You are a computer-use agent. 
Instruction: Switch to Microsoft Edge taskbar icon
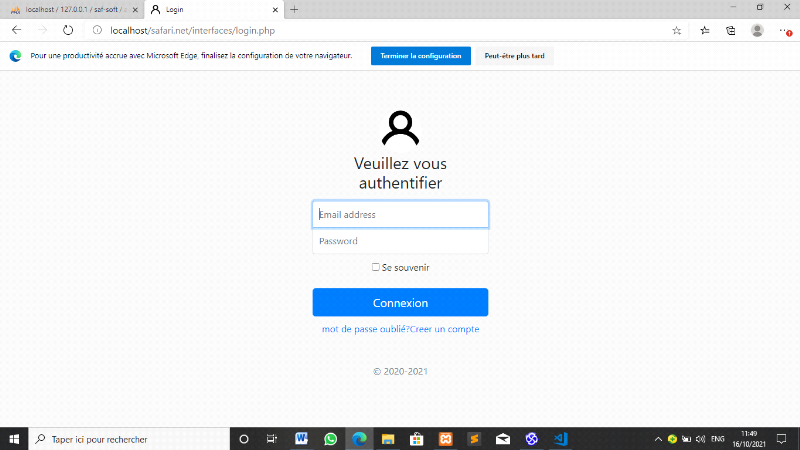click(359, 439)
